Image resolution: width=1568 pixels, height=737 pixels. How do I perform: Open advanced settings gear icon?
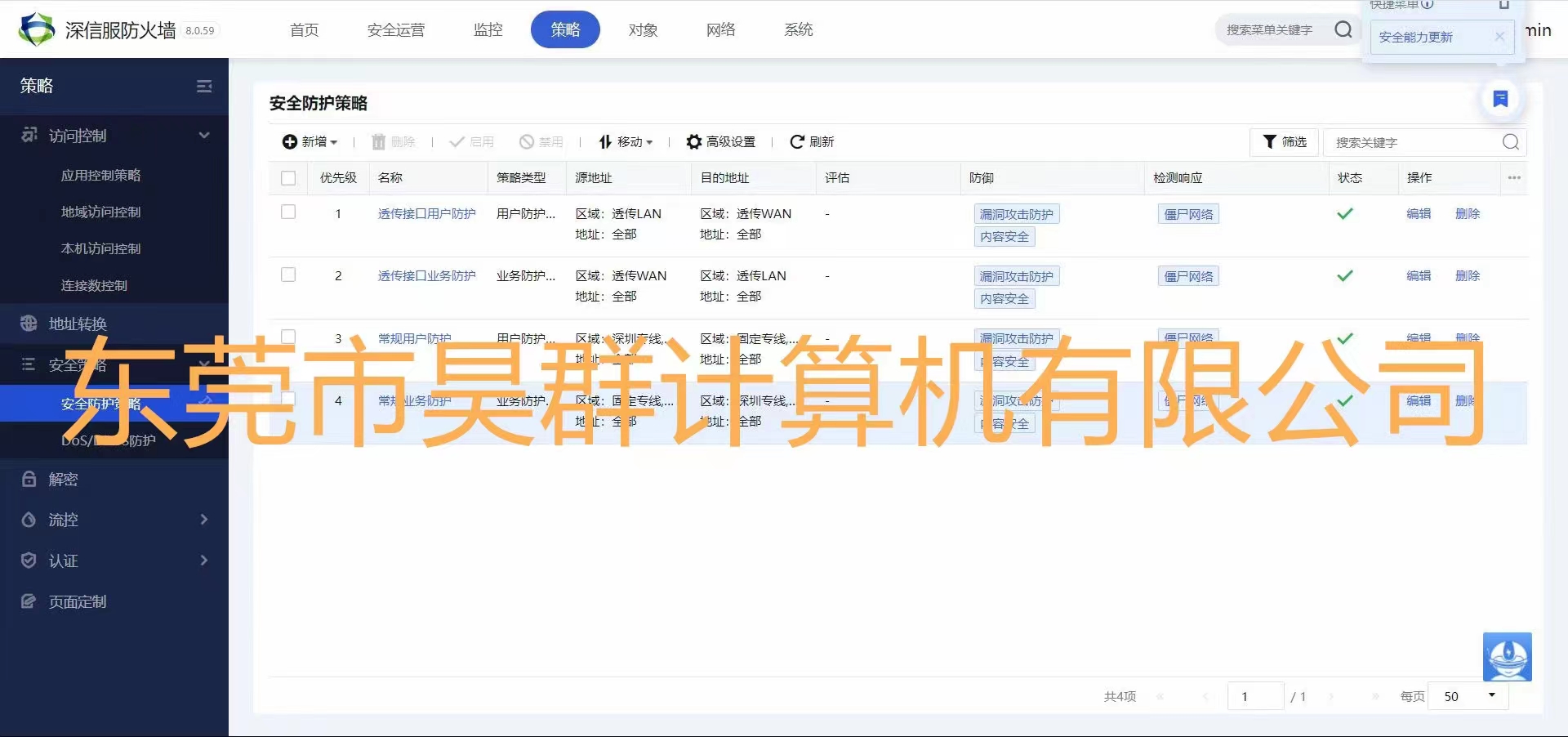click(694, 142)
